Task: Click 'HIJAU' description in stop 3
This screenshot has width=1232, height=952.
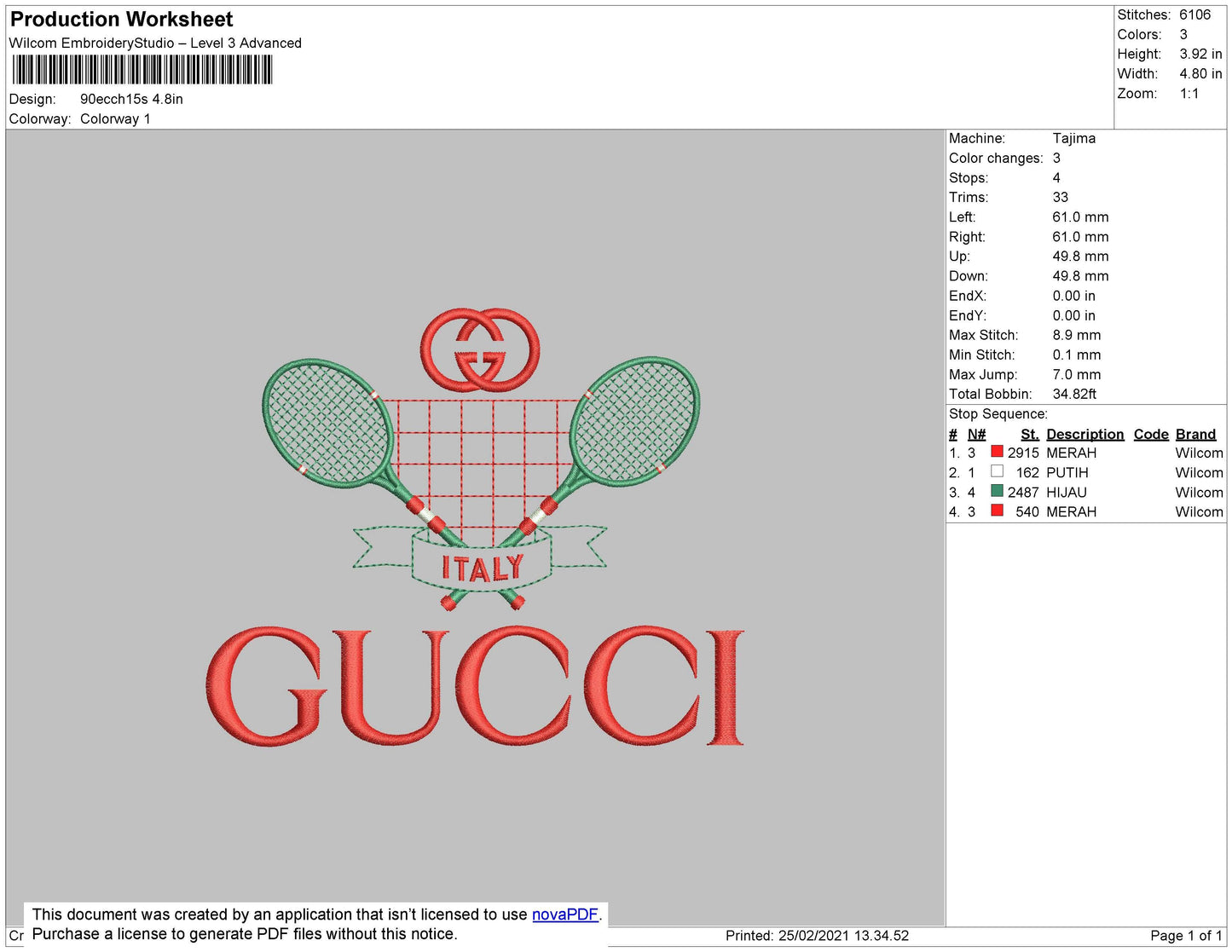Action: [x=1067, y=492]
